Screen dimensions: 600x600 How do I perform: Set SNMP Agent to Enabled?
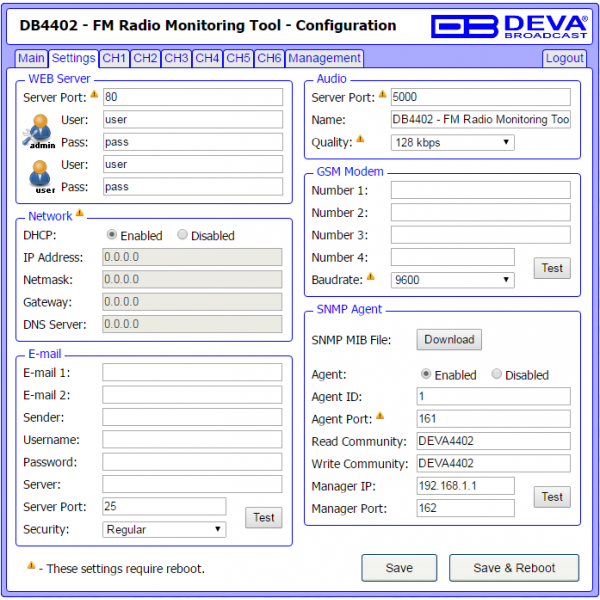pyautogui.click(x=426, y=373)
